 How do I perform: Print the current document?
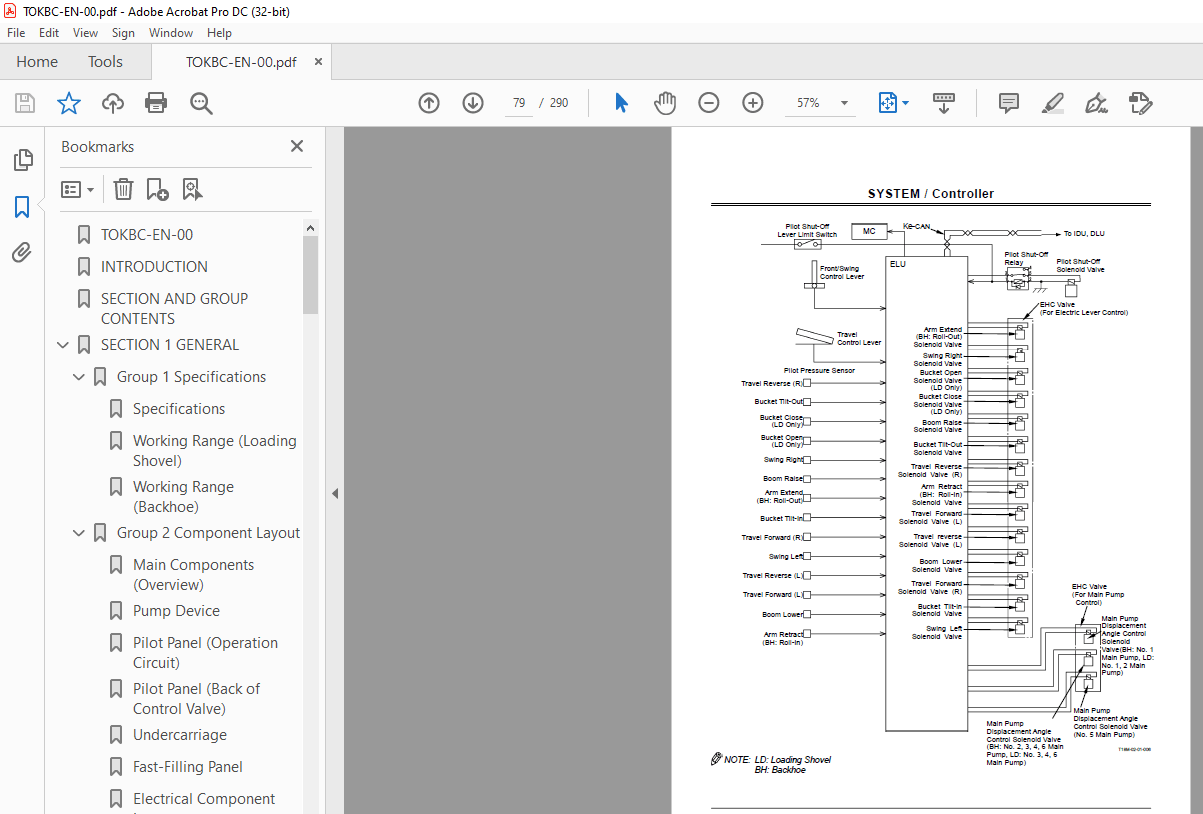156,102
